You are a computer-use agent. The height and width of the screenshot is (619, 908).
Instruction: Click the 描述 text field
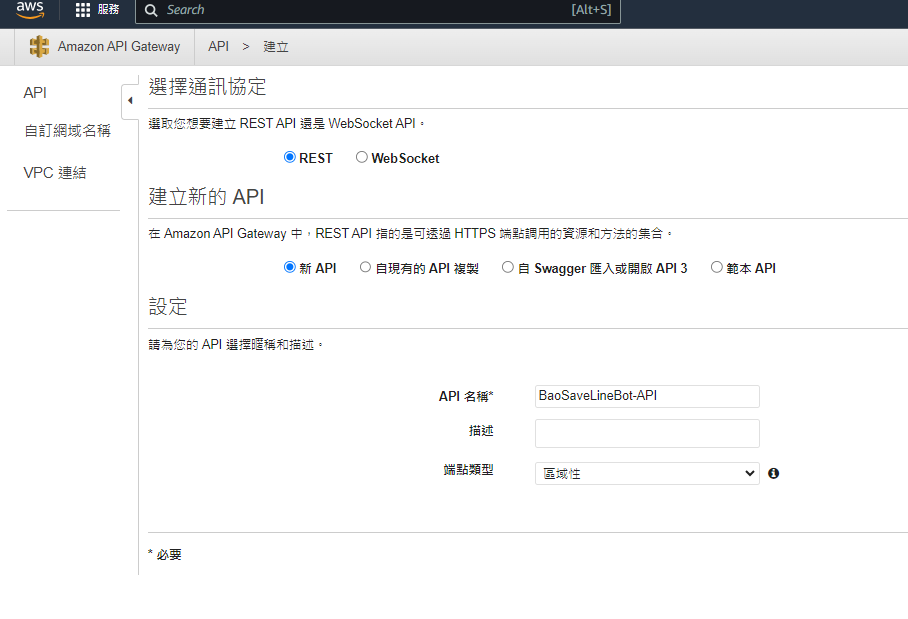point(647,433)
